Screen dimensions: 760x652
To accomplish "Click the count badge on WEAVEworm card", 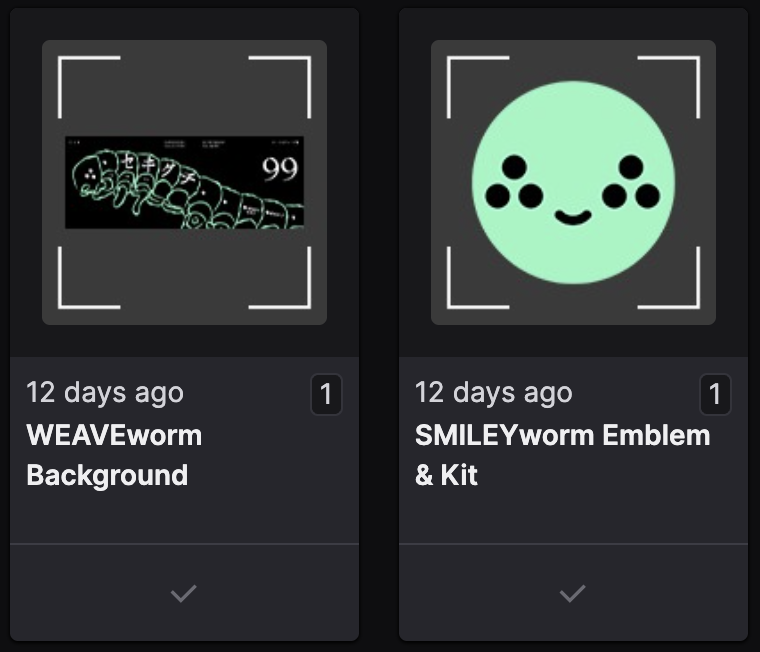I will [x=326, y=394].
